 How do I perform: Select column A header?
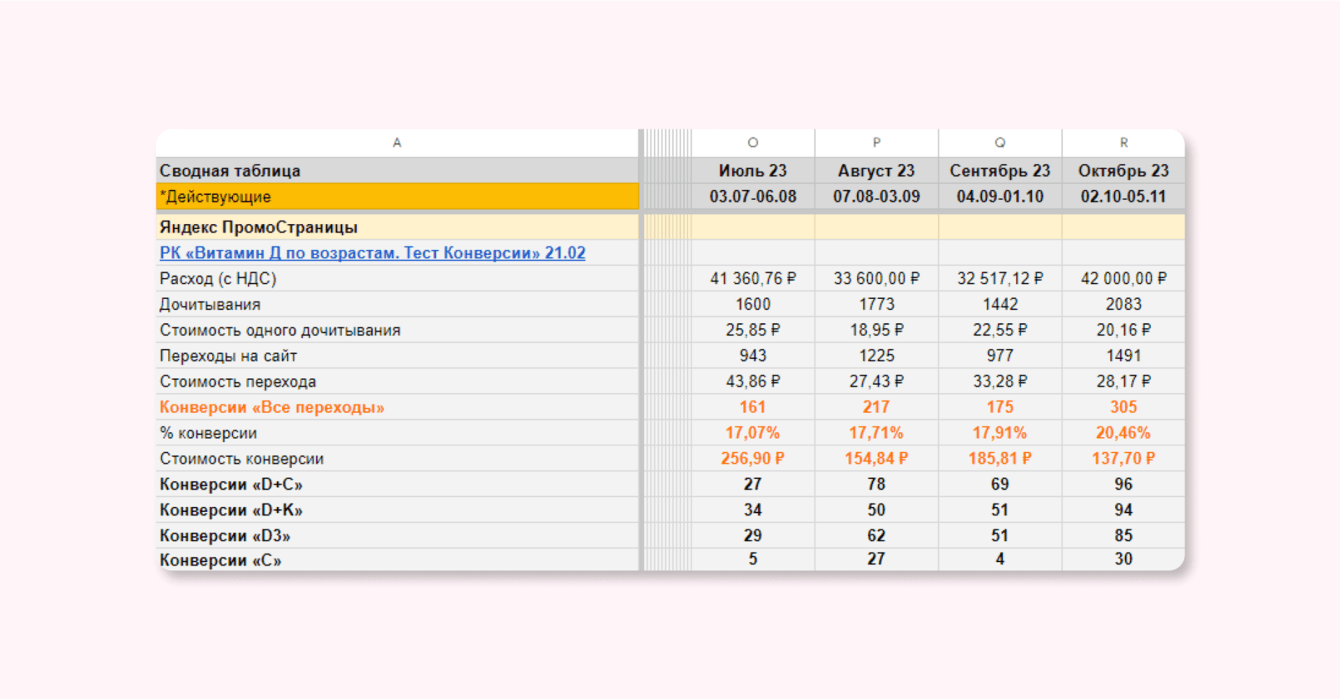(x=397, y=143)
